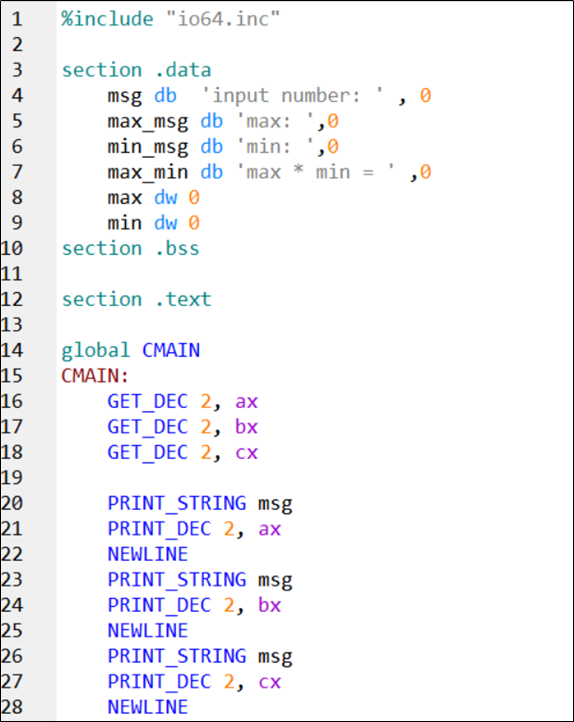Click line number 1 in the gutter
The image size is (574, 722).
pyautogui.click(x=17, y=19)
